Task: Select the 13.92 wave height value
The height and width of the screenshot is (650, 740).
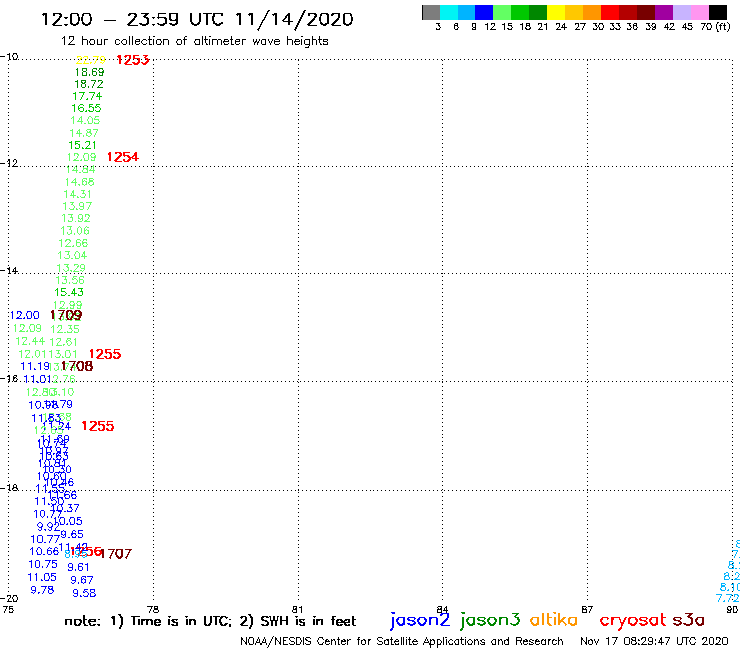Action: click(x=76, y=219)
